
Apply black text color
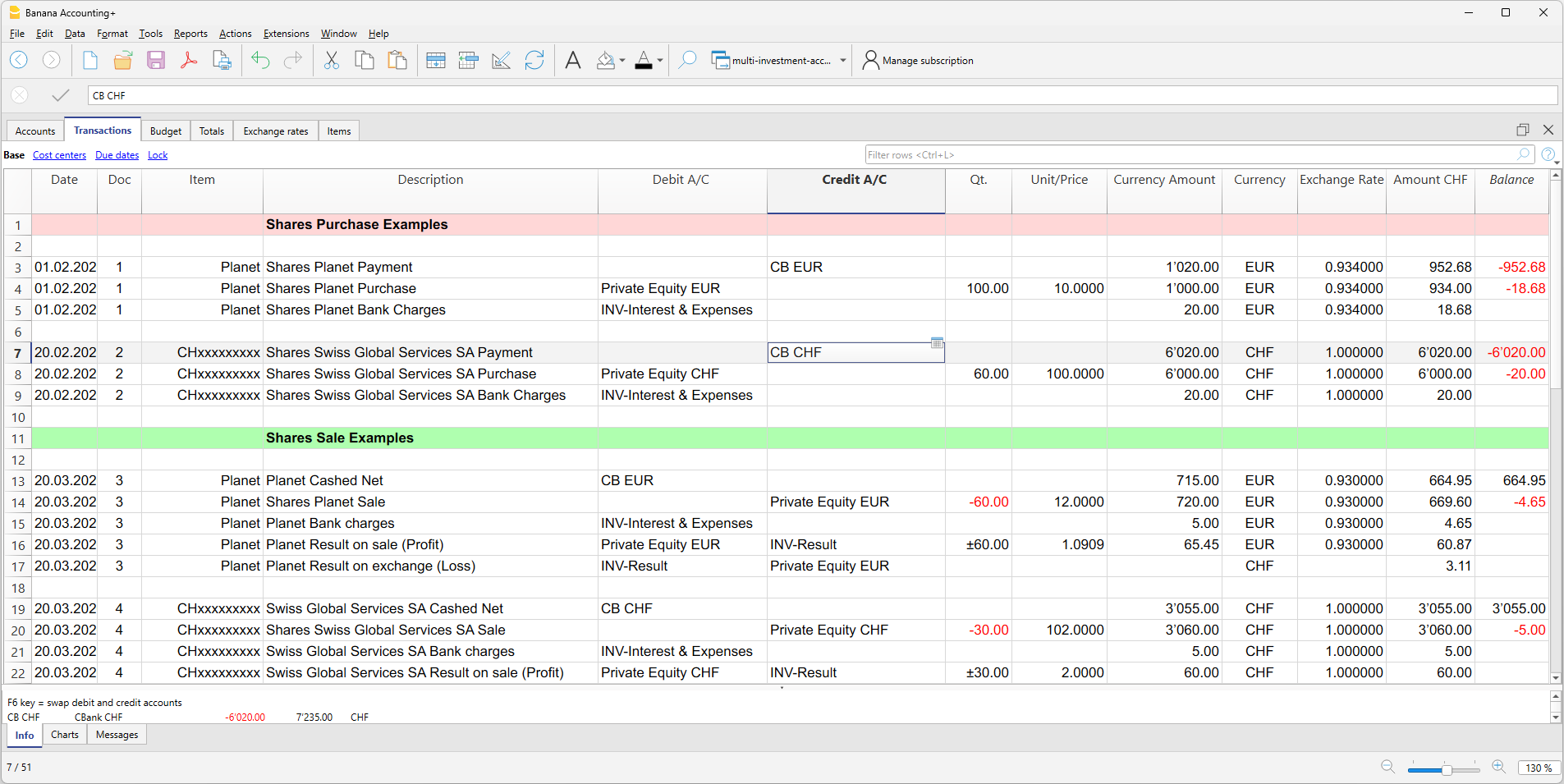644,60
